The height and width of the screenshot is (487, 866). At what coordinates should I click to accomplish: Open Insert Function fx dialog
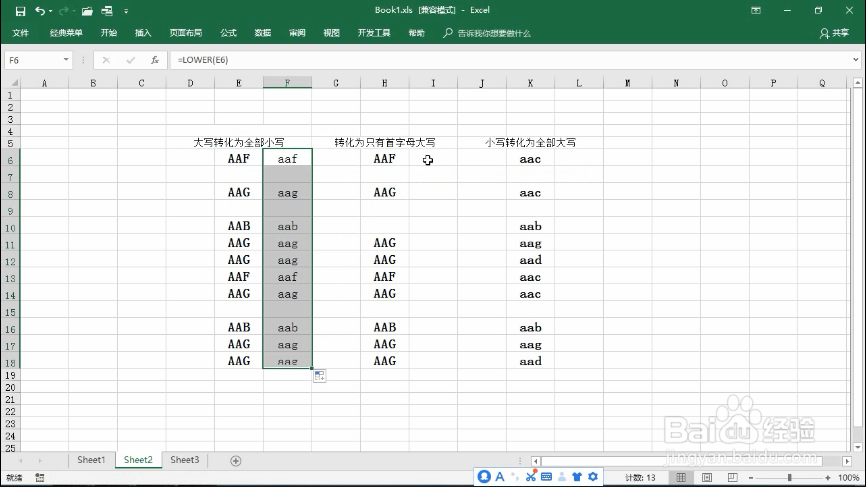click(x=155, y=60)
